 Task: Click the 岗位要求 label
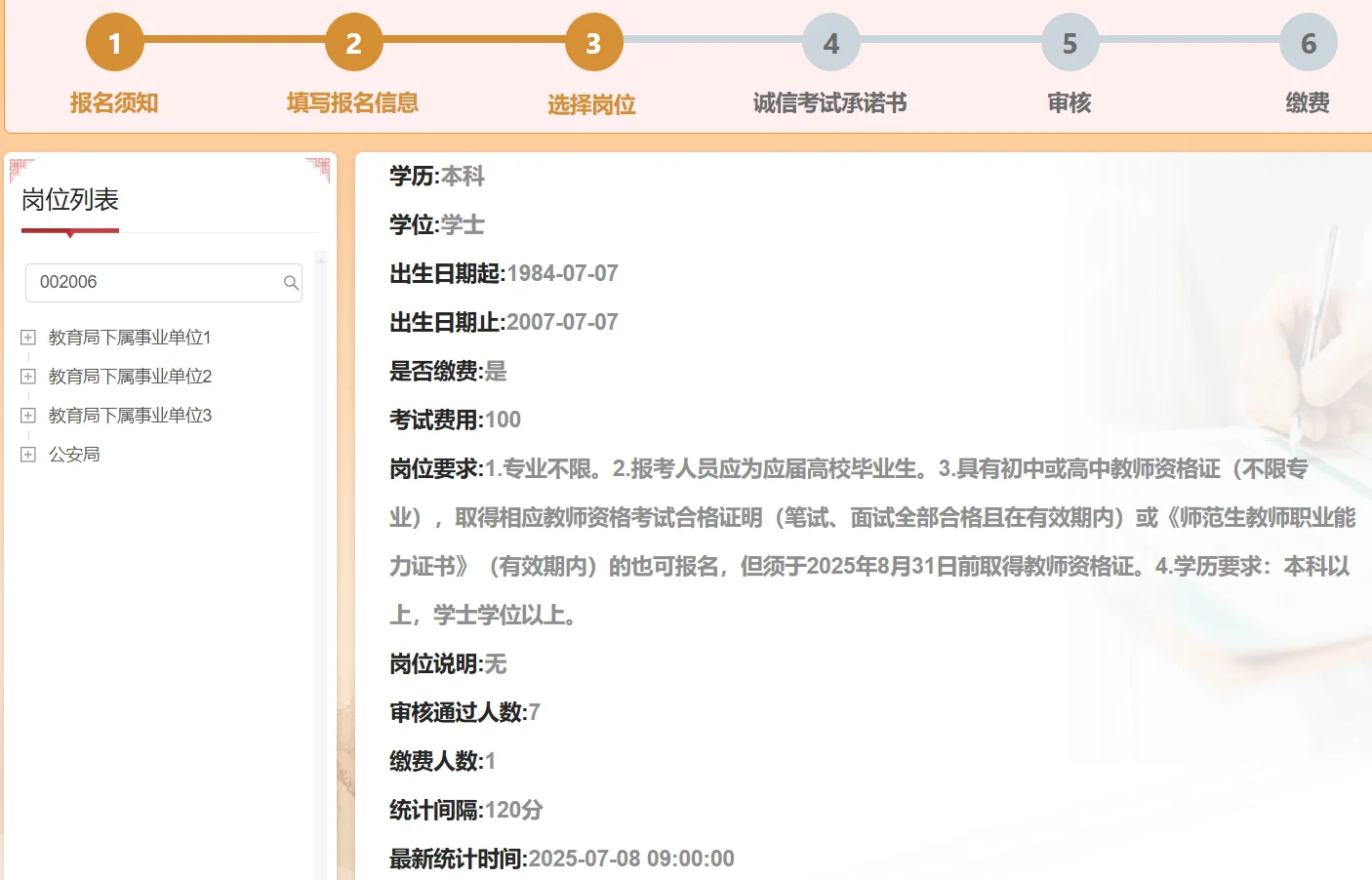[436, 469]
